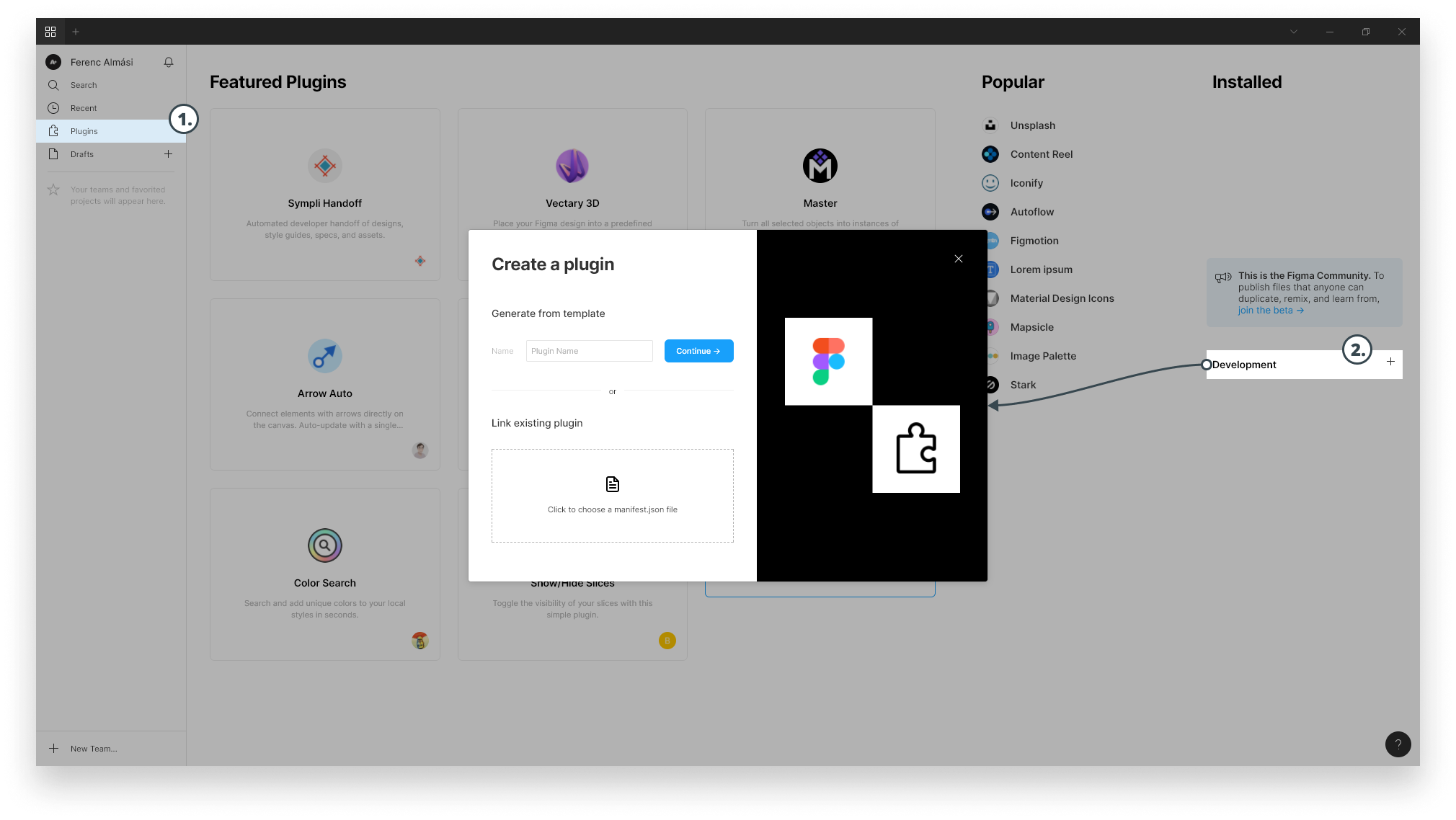
Task: Toggle bell notification icon on
Action: tap(168, 62)
